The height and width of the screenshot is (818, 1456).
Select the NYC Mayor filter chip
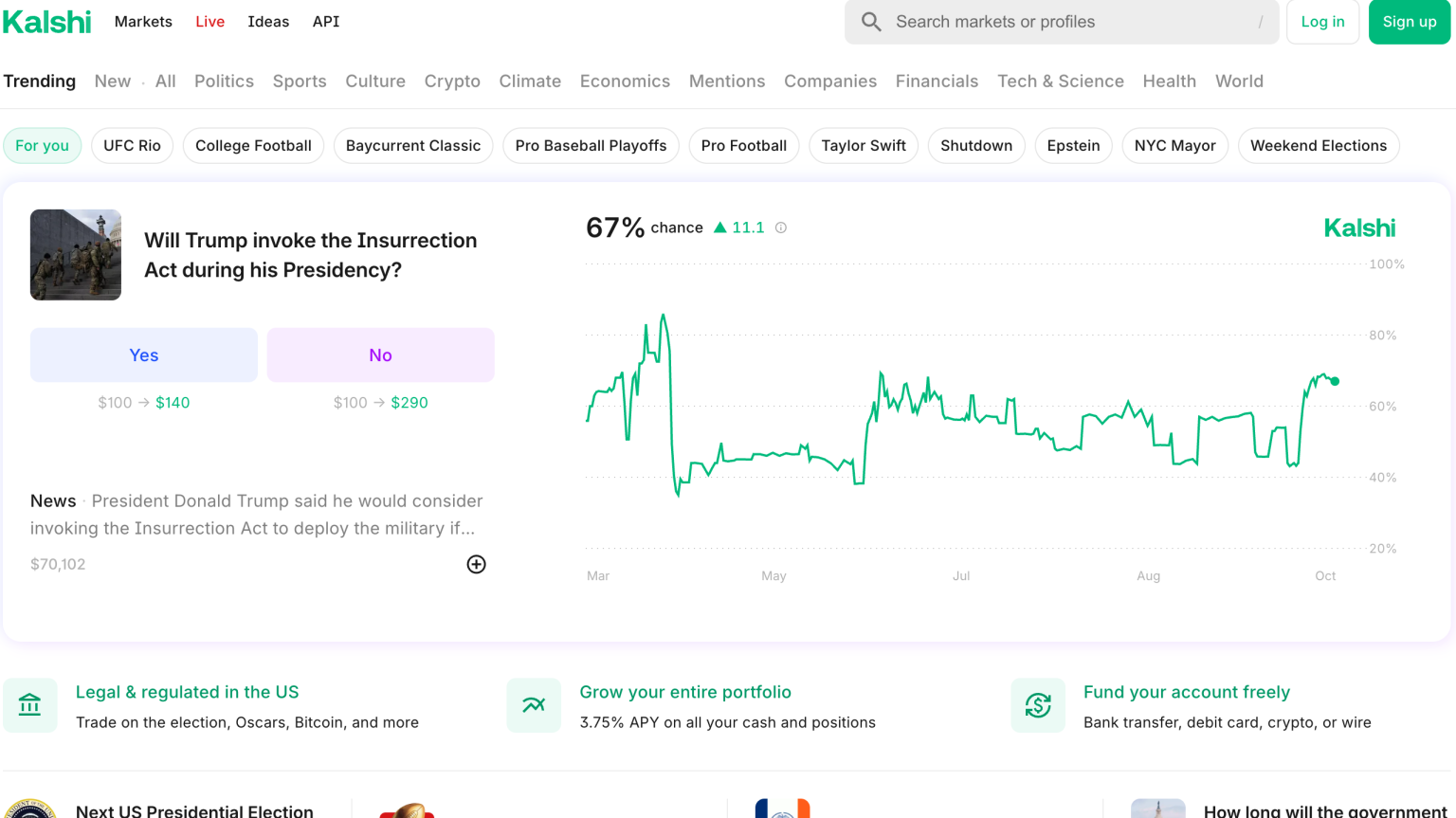[1174, 146]
